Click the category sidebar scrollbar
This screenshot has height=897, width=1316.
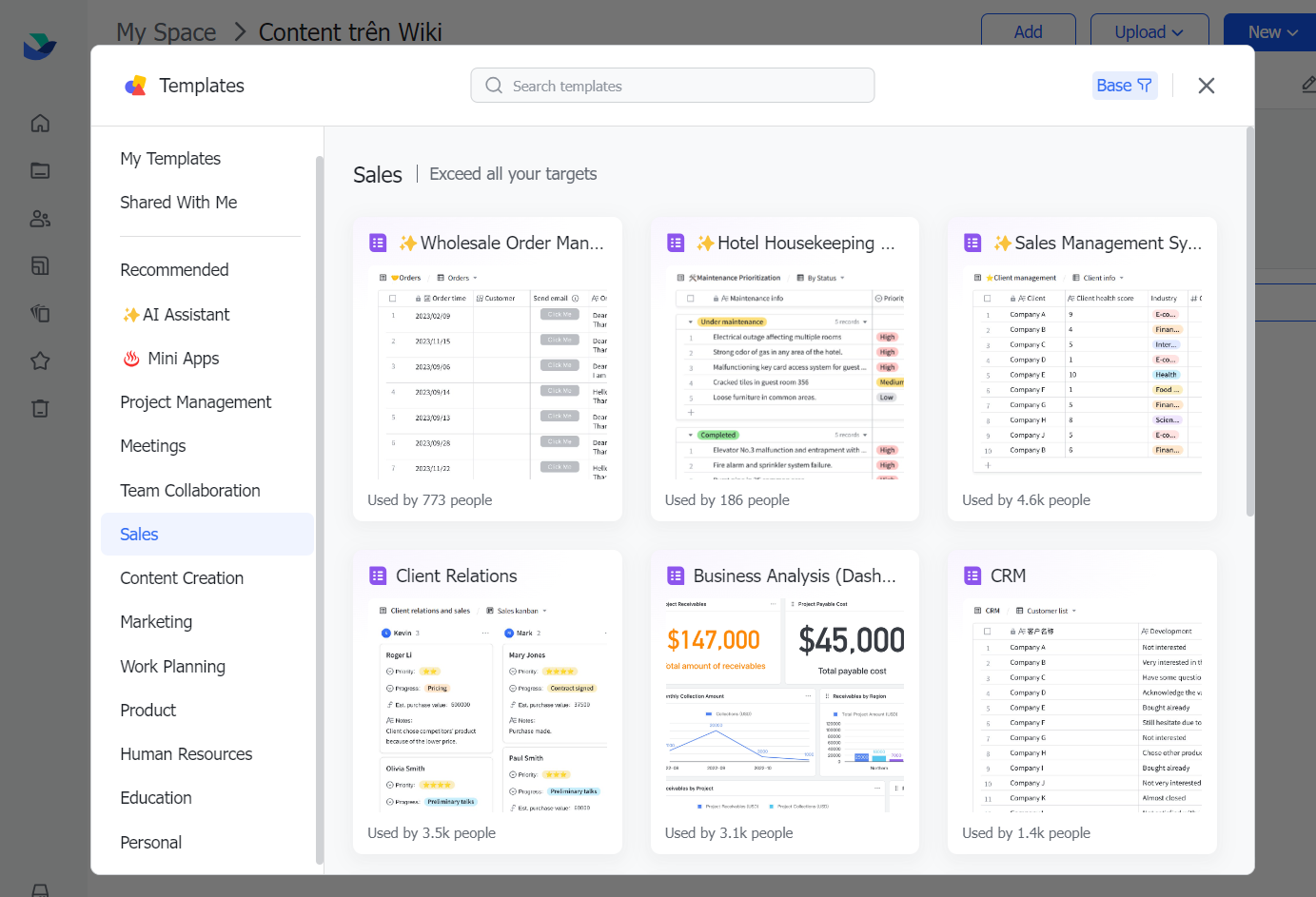click(x=320, y=509)
